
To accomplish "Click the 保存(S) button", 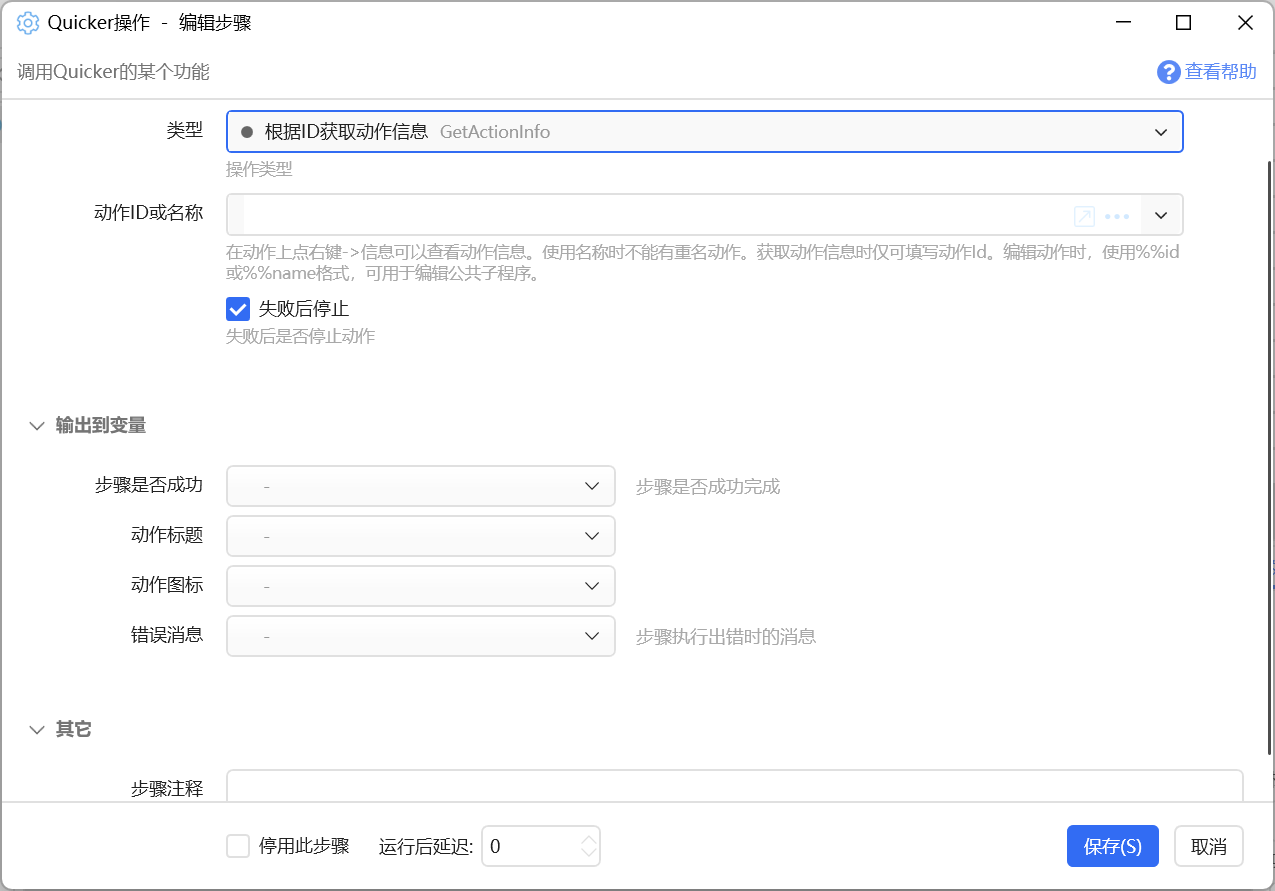I will click(1112, 846).
